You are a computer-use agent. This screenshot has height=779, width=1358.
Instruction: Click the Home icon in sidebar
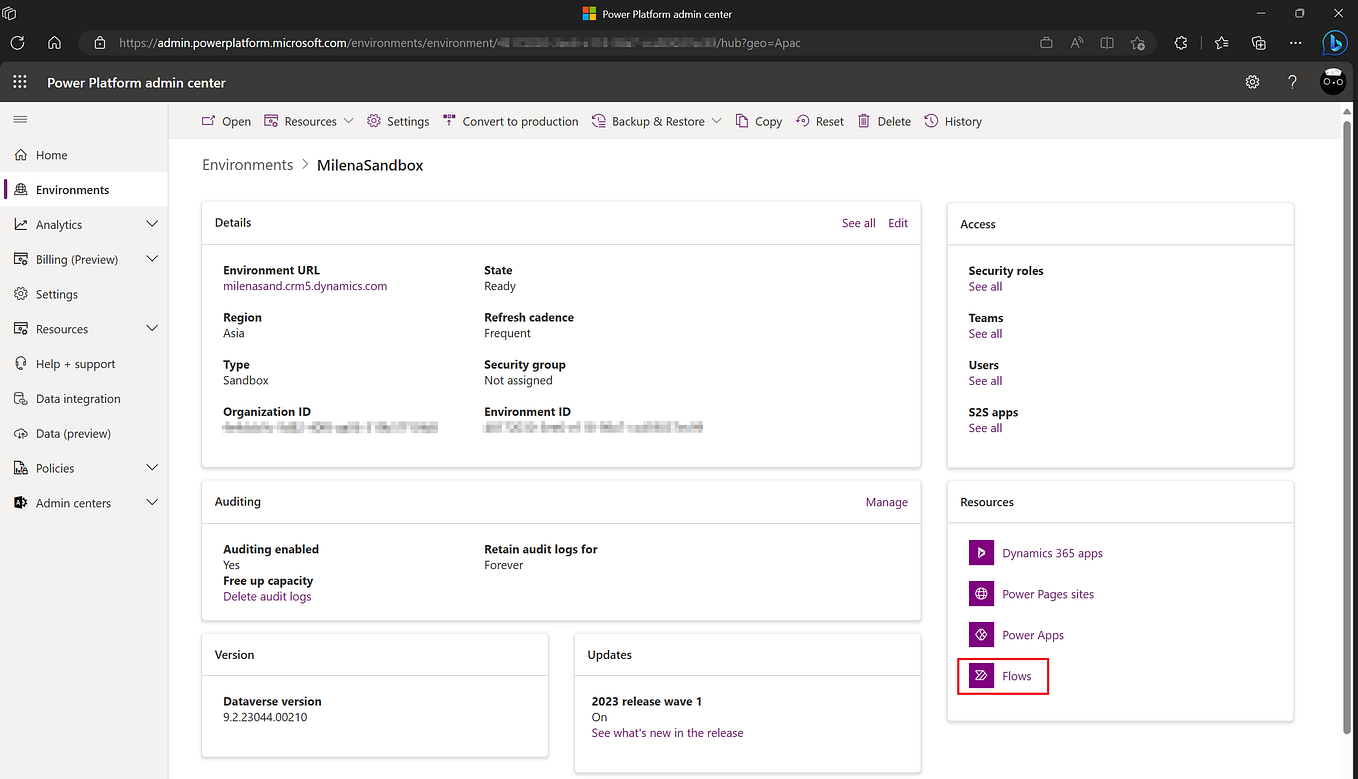pyautogui.click(x=21, y=155)
